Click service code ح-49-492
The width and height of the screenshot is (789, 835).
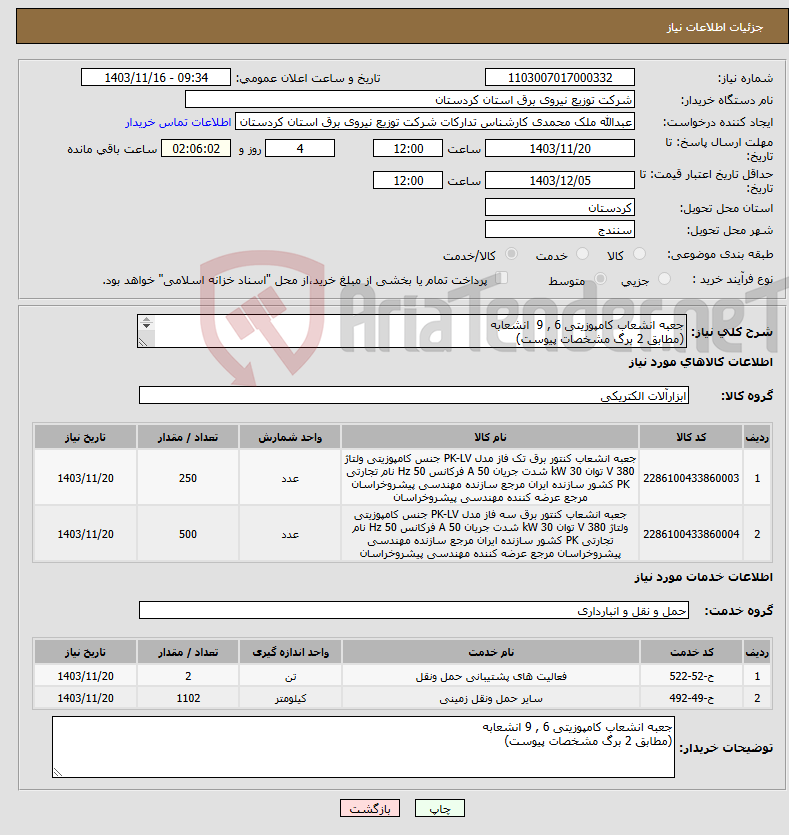[691, 698]
